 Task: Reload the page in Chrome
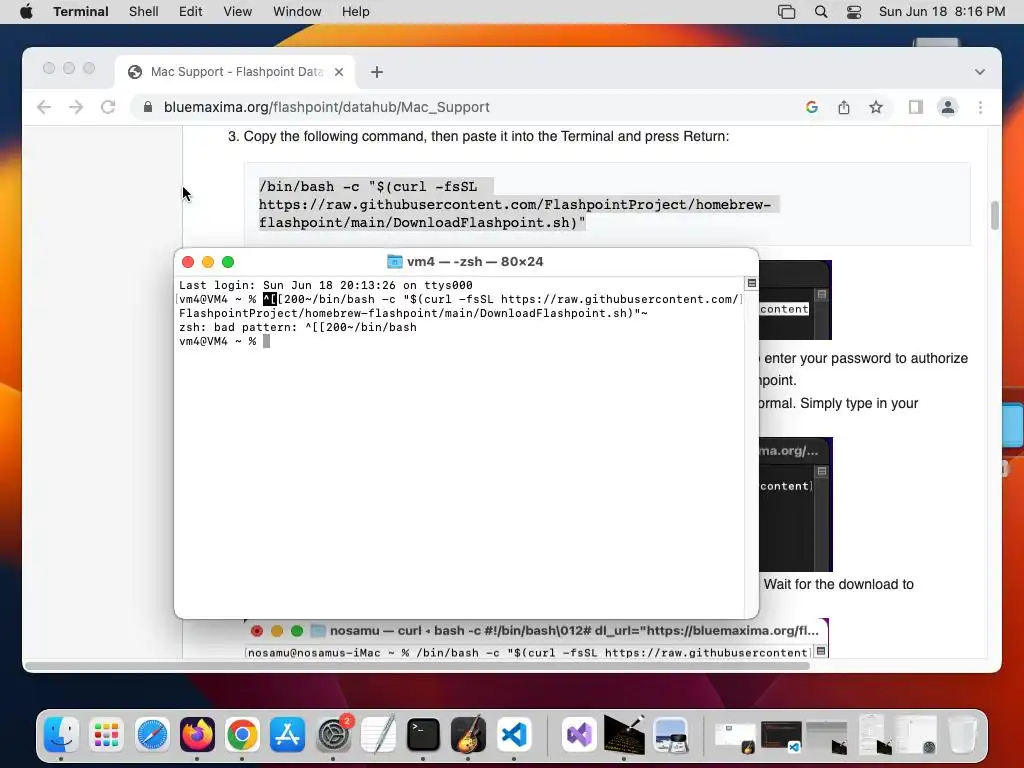108,107
